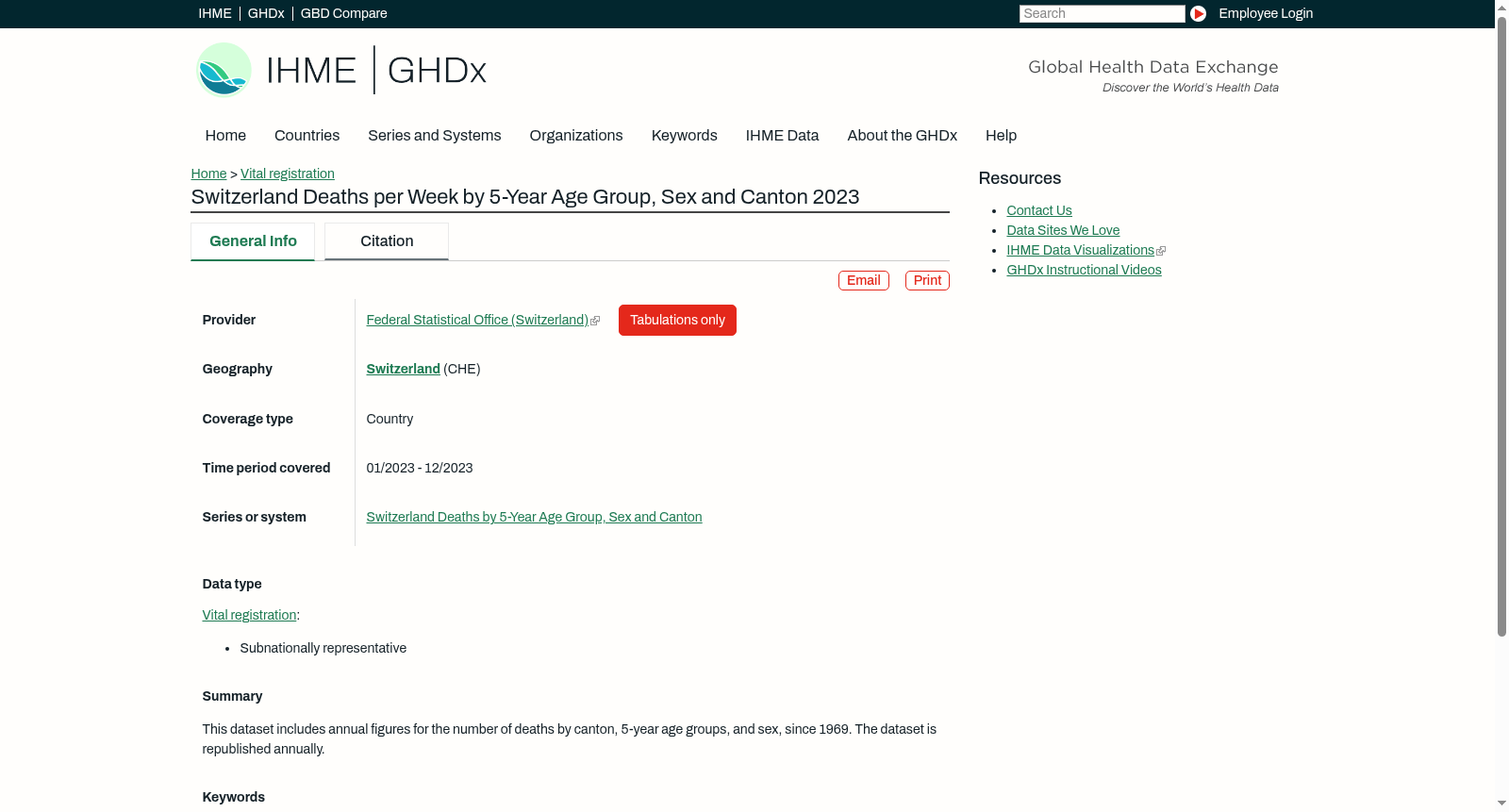Open the GHDx logo text
Image resolution: width=1509 pixels, height=812 pixels.
pyautogui.click(x=437, y=71)
